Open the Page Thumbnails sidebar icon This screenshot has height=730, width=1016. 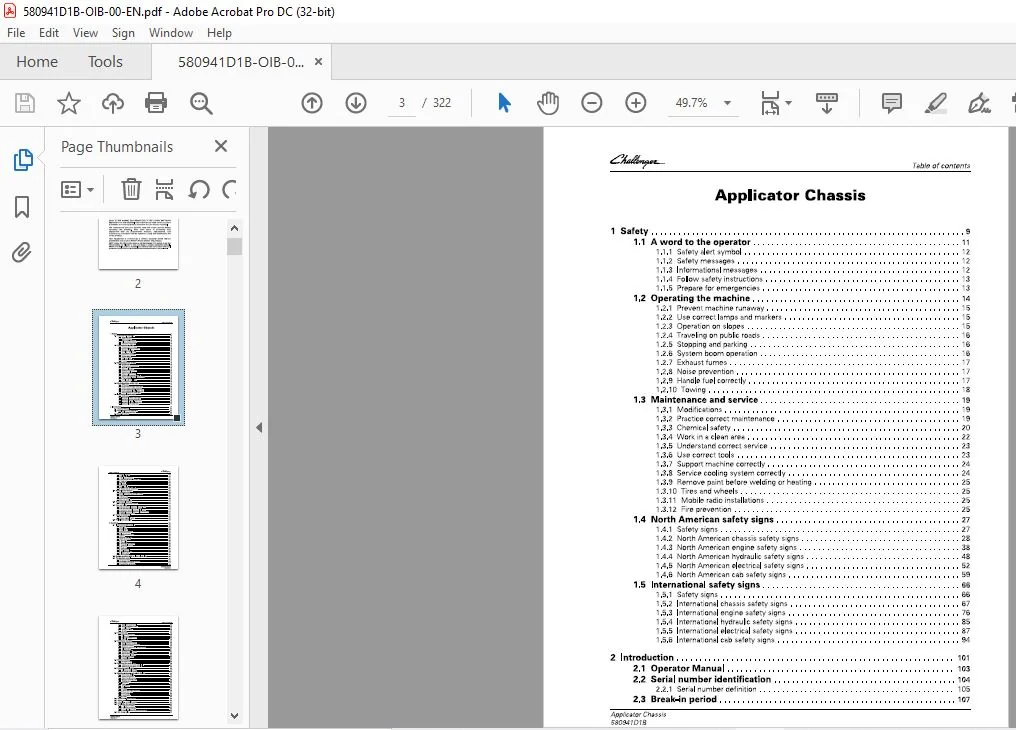click(x=23, y=160)
